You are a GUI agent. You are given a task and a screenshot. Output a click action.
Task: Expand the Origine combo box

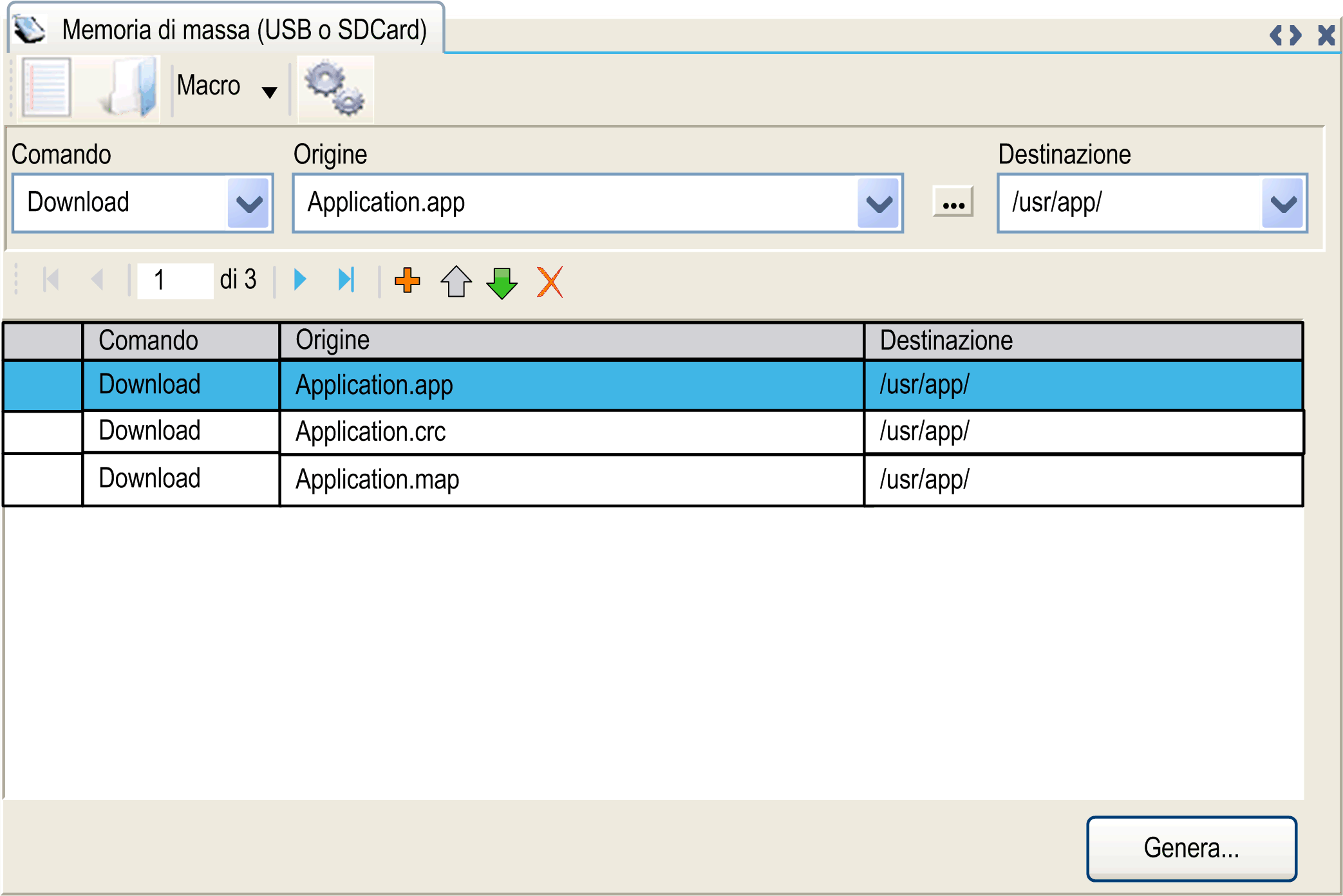point(878,203)
